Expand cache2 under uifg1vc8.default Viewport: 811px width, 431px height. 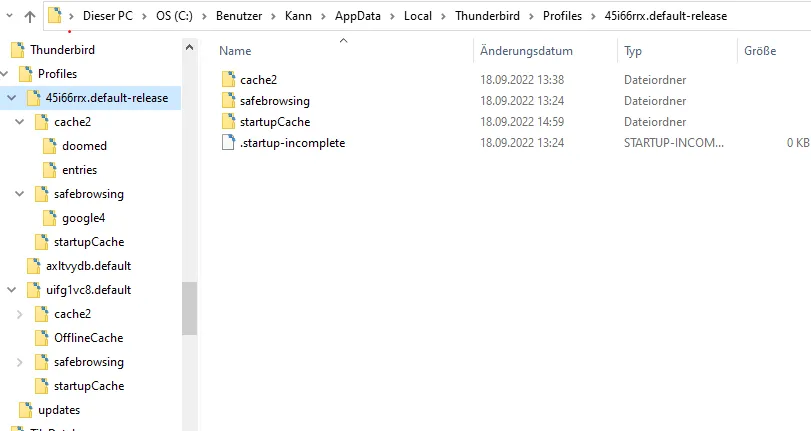(x=20, y=314)
